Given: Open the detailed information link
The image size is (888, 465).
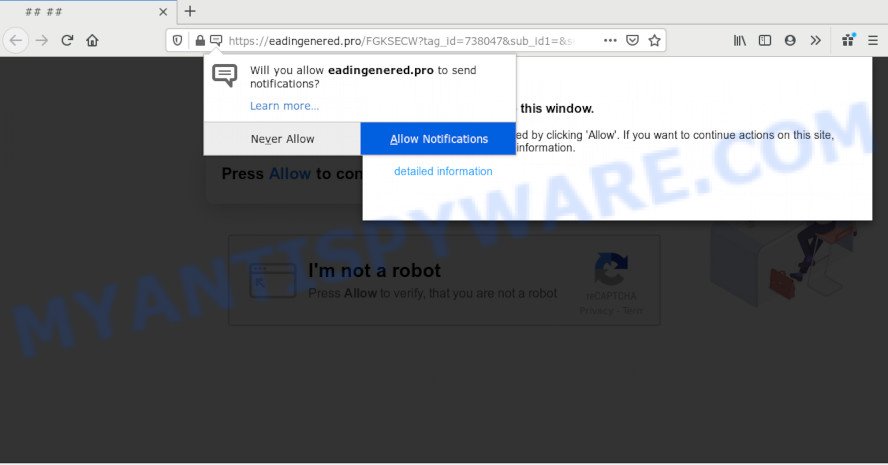Looking at the screenshot, I should [x=443, y=172].
